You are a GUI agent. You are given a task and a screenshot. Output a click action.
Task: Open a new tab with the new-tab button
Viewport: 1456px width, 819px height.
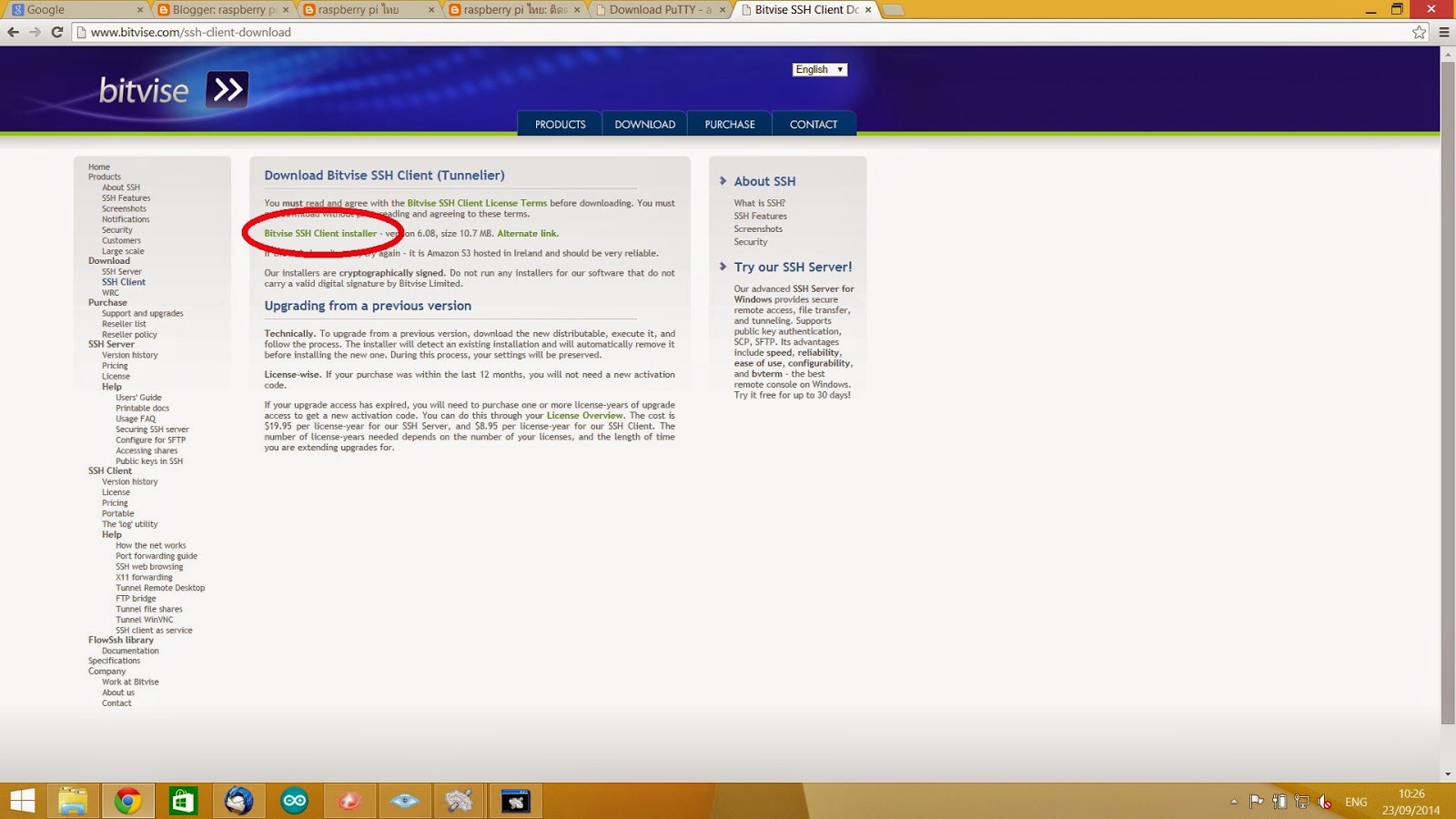893,10
